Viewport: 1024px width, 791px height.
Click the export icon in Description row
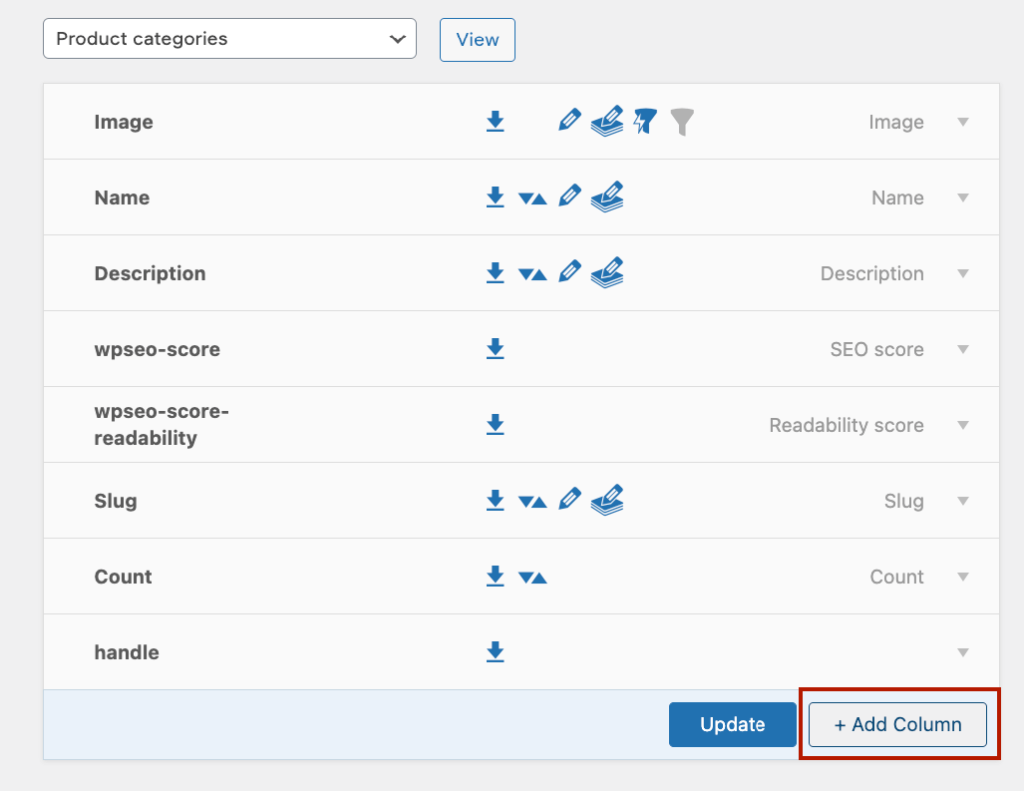click(495, 273)
